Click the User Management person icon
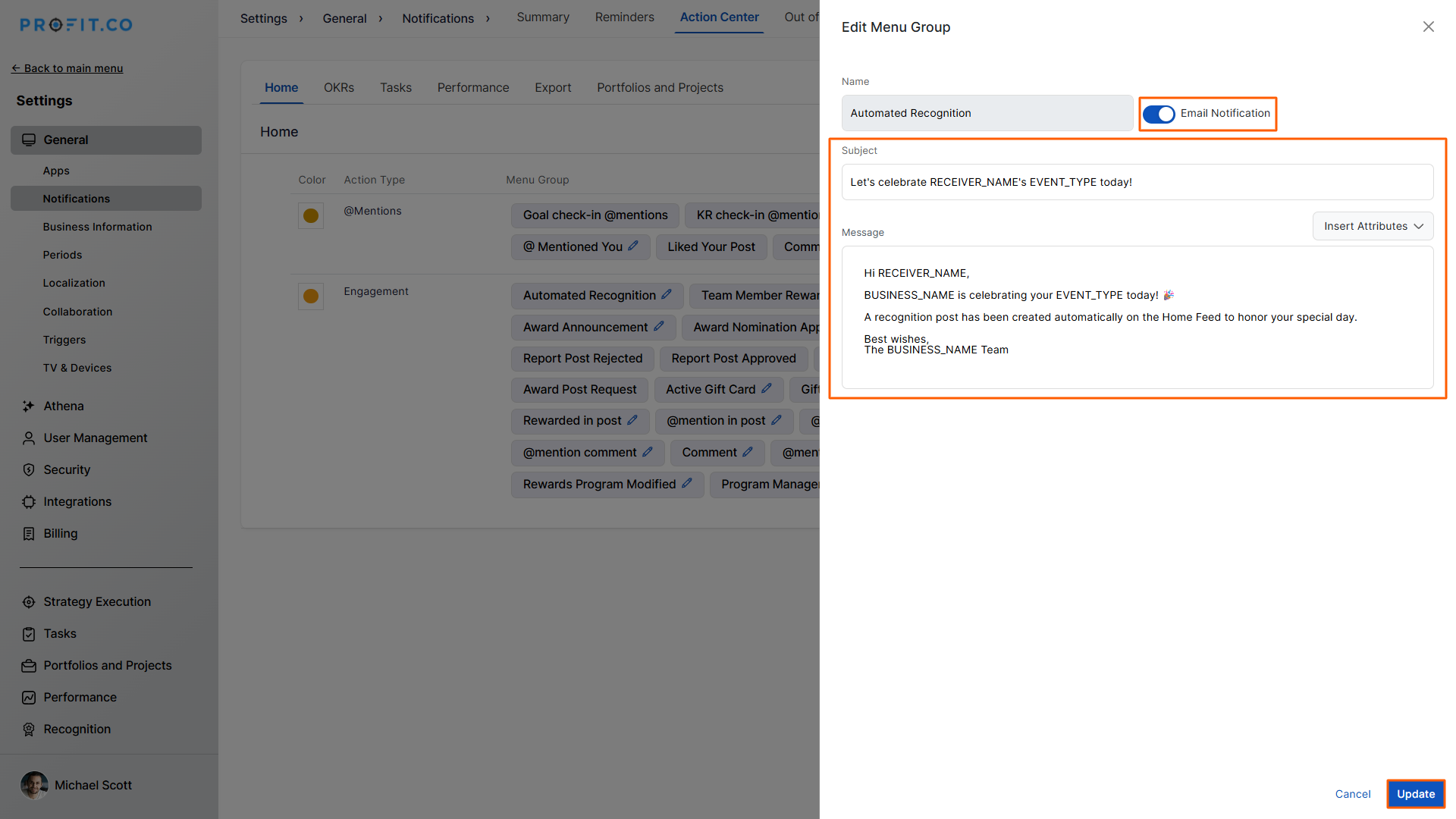 click(x=28, y=438)
